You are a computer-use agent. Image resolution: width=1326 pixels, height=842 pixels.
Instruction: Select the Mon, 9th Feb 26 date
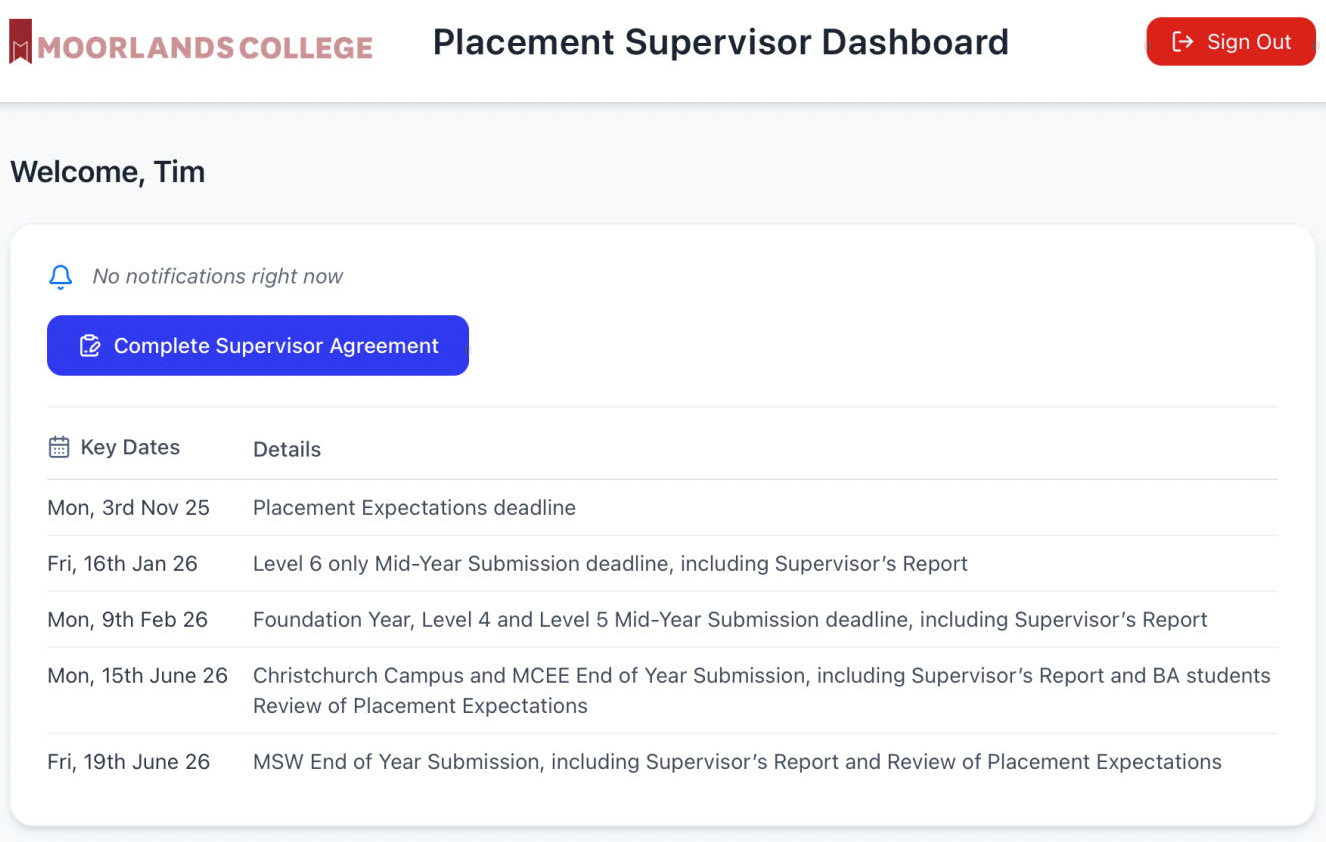point(128,620)
